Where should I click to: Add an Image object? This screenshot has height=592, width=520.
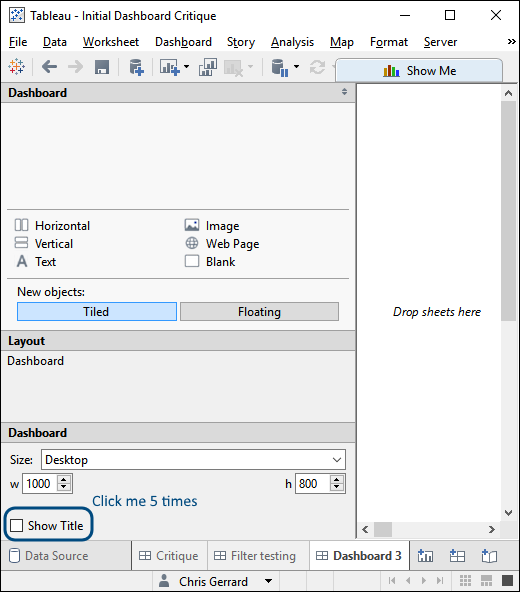(x=212, y=225)
